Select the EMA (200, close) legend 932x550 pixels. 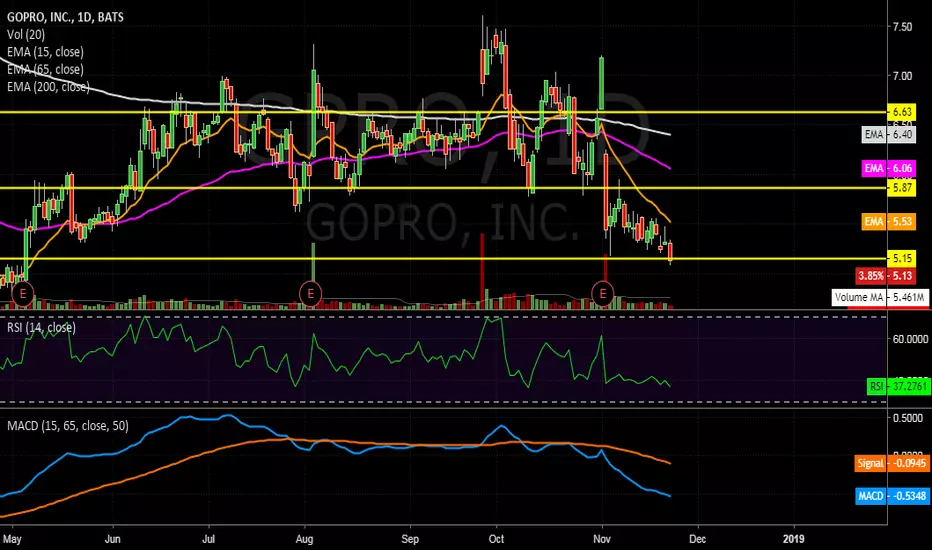click(x=48, y=87)
